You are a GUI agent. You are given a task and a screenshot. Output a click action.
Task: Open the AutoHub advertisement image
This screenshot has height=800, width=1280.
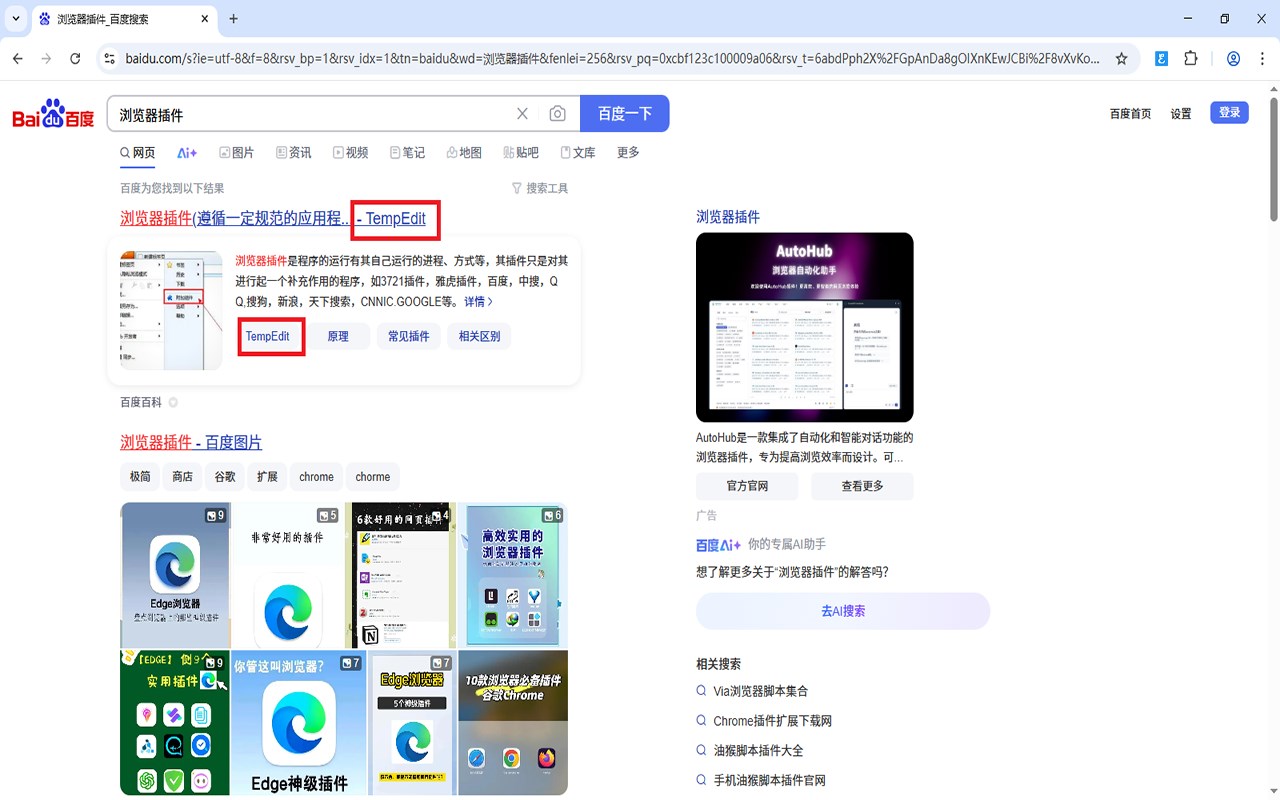pos(804,327)
